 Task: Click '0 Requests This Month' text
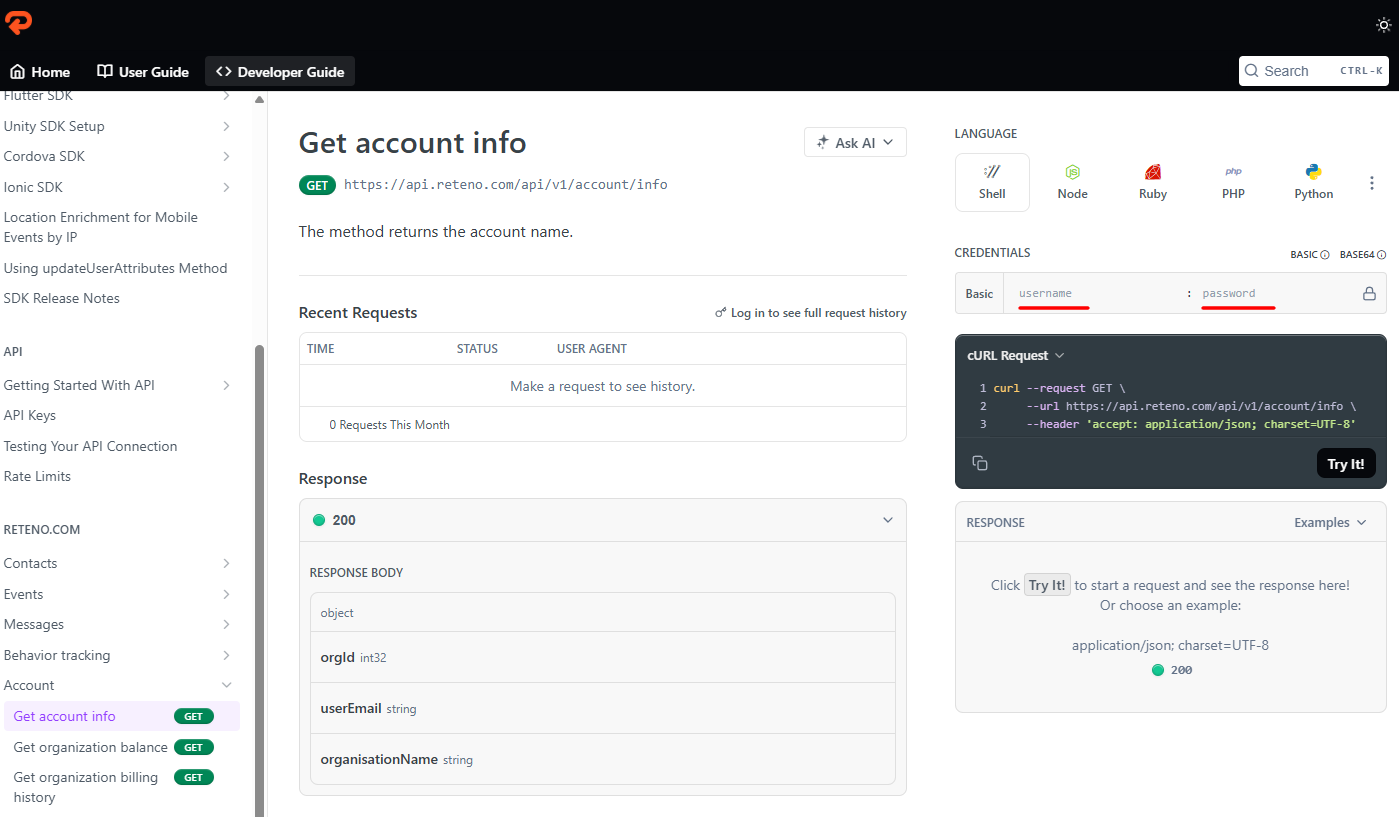pos(389,425)
